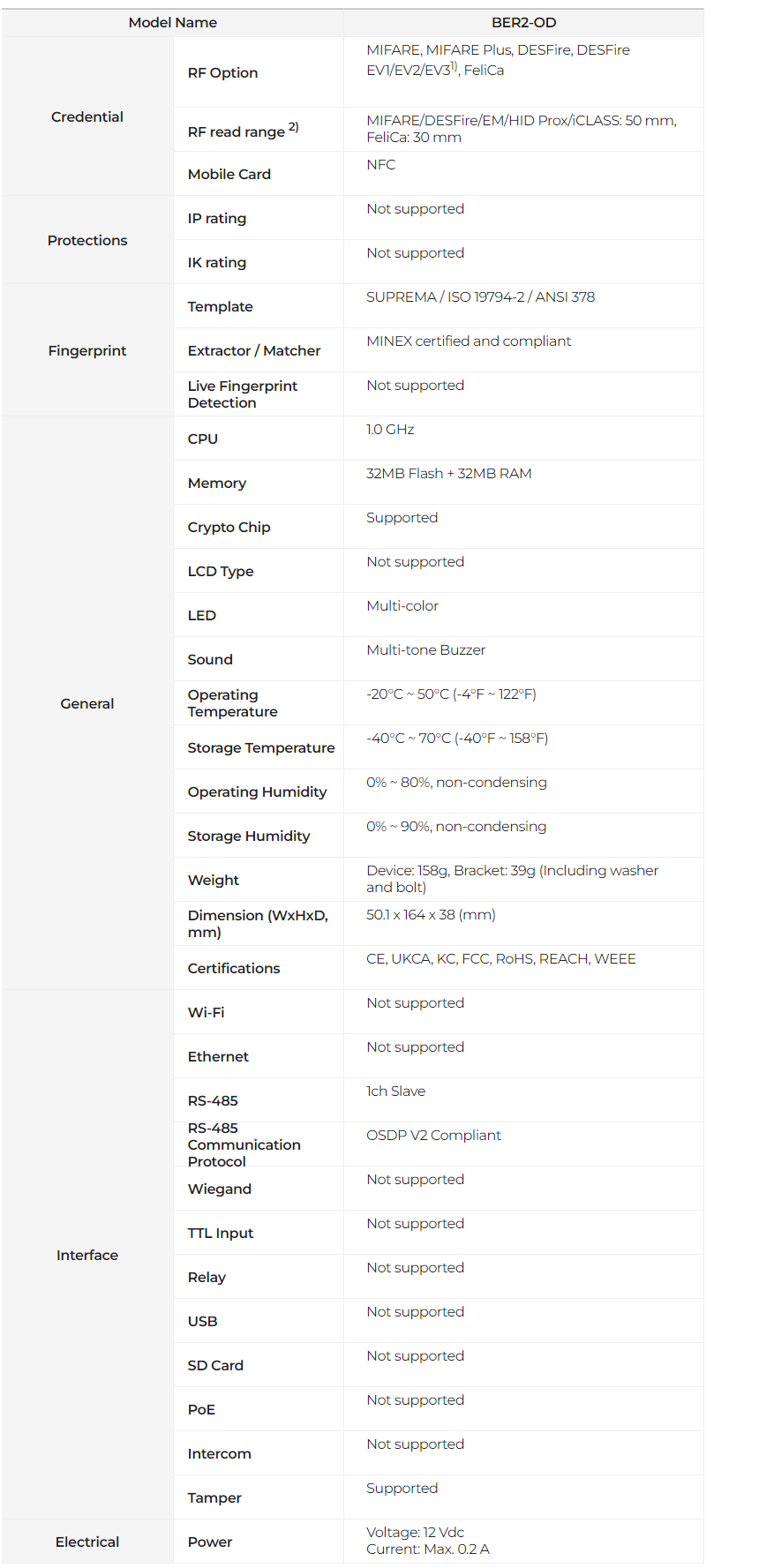The image size is (774, 1568).
Task: Click the Live Fingerprint Detection label
Action: click(243, 394)
